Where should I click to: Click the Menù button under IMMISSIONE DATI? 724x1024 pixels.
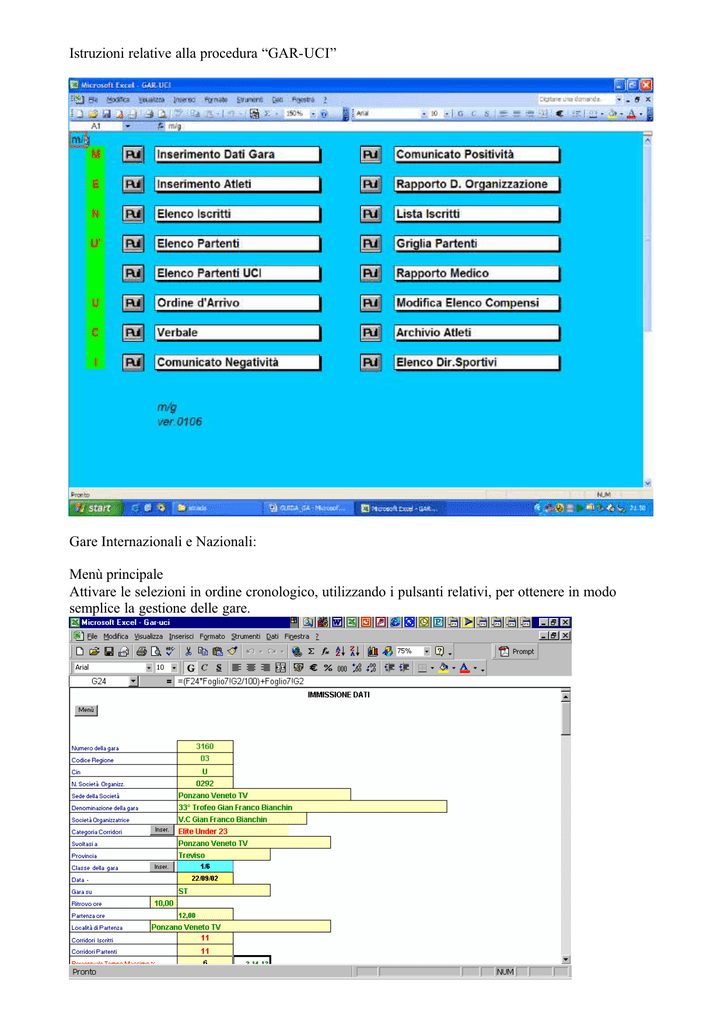tap(86, 710)
